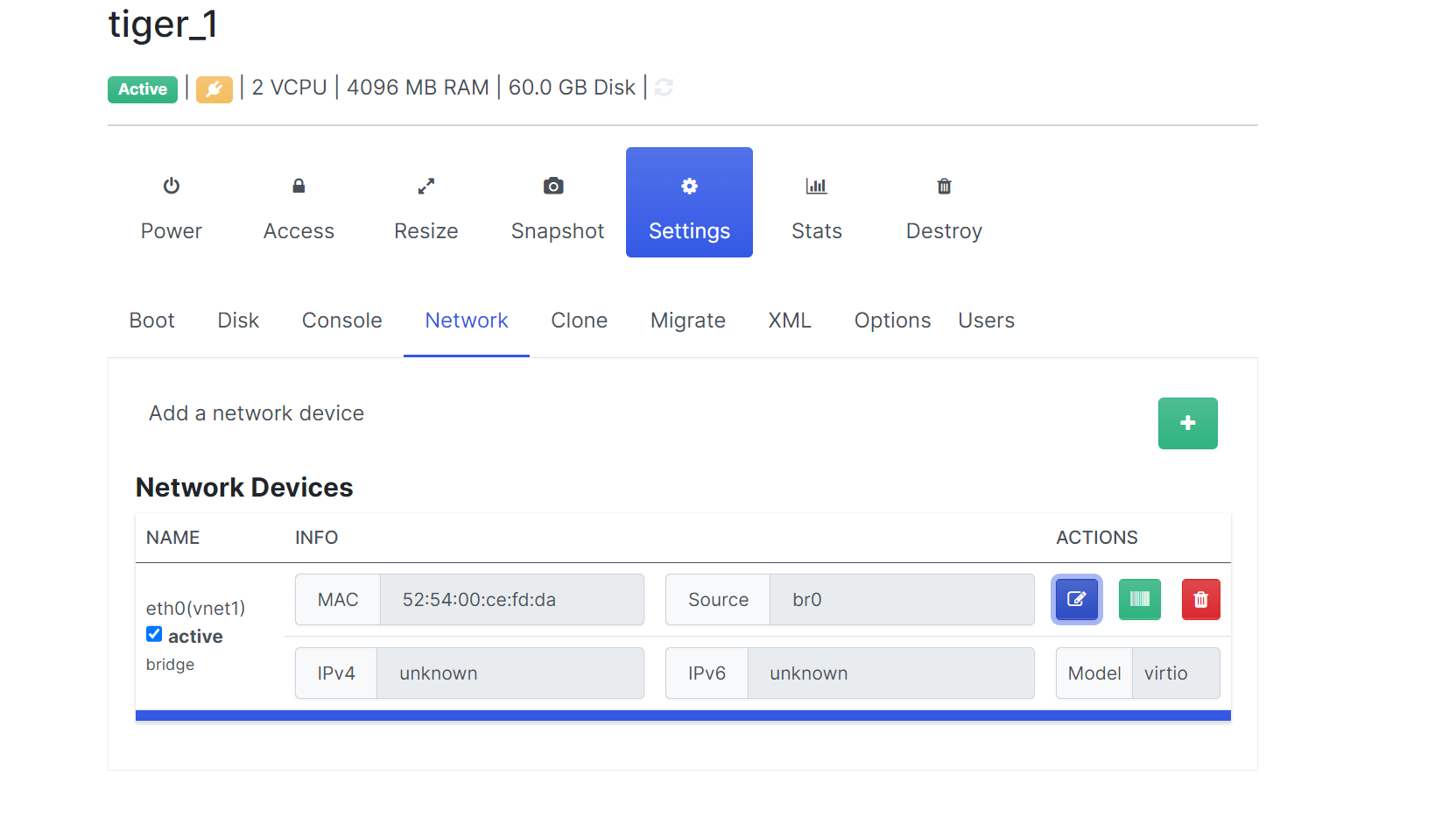Image resolution: width=1456 pixels, height=832 pixels.
Task: Randomize the MAC with the green barcode button
Action: click(1139, 599)
